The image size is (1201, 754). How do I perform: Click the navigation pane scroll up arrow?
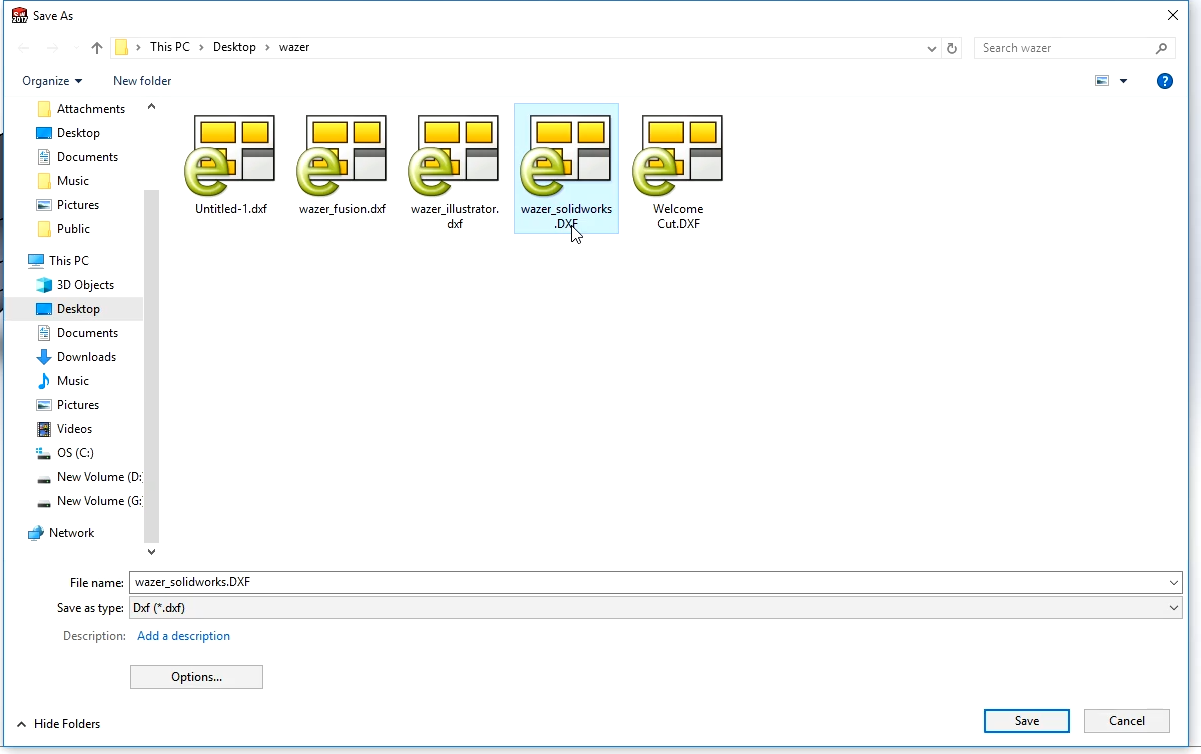(x=152, y=106)
